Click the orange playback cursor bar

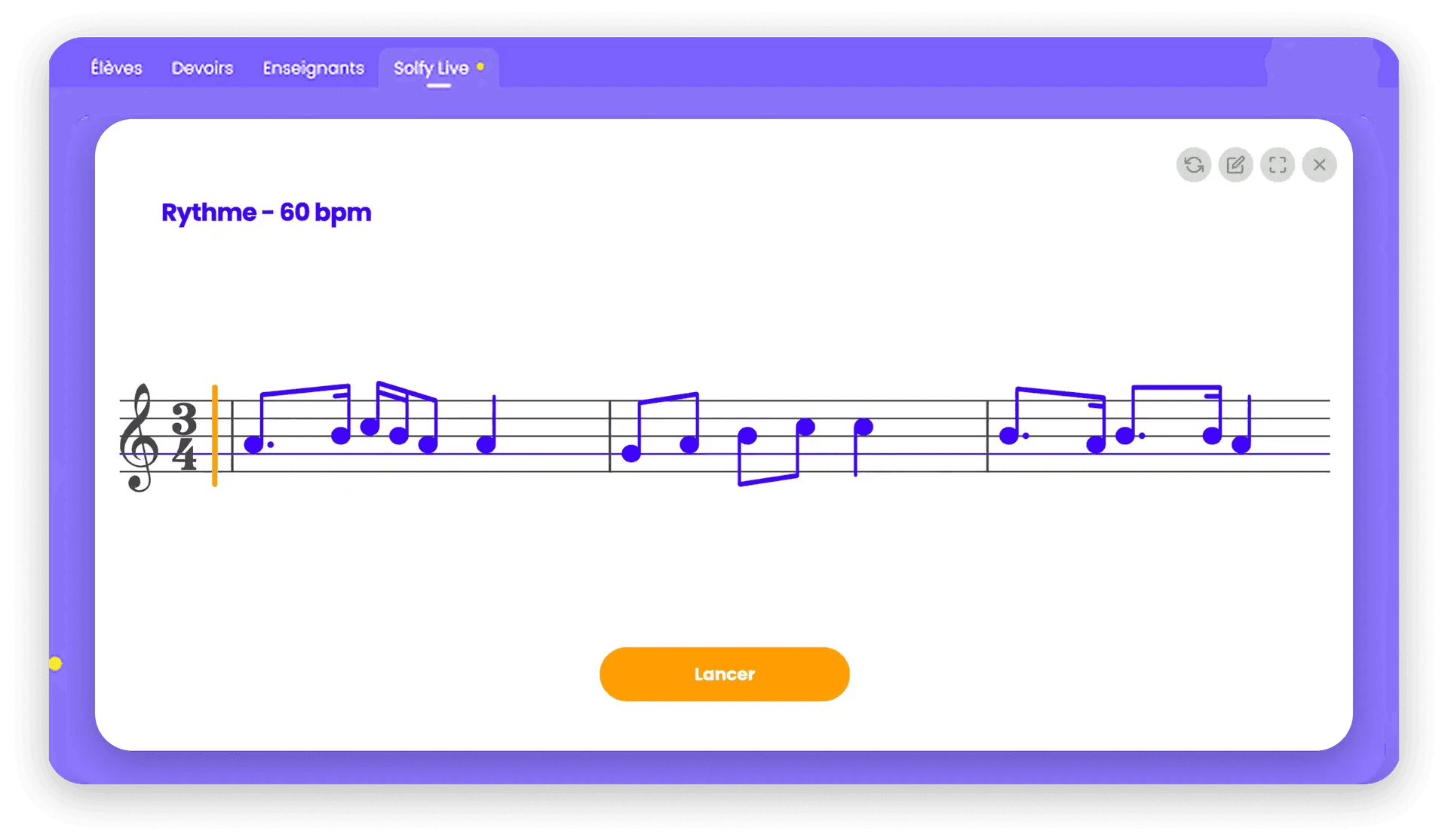pos(215,436)
